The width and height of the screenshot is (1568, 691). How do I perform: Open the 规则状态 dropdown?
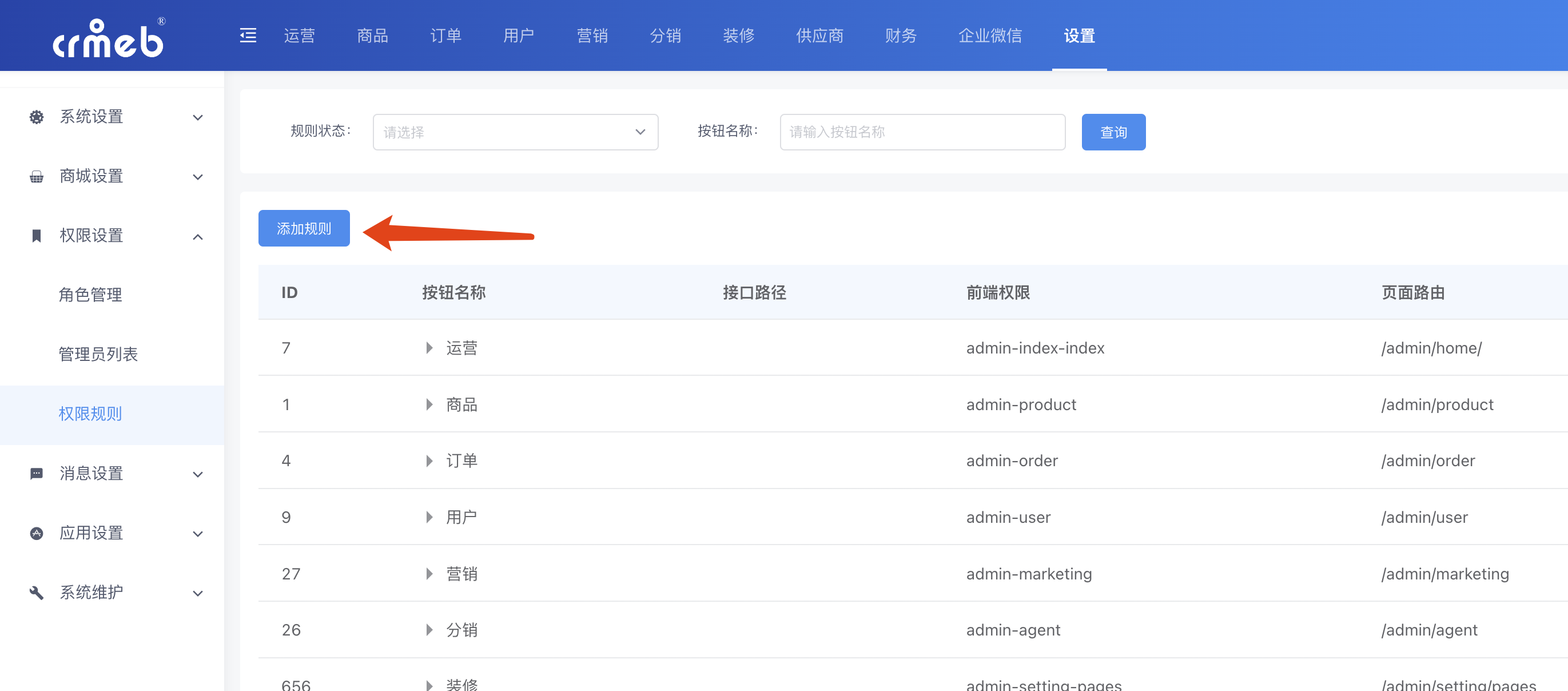tap(515, 132)
